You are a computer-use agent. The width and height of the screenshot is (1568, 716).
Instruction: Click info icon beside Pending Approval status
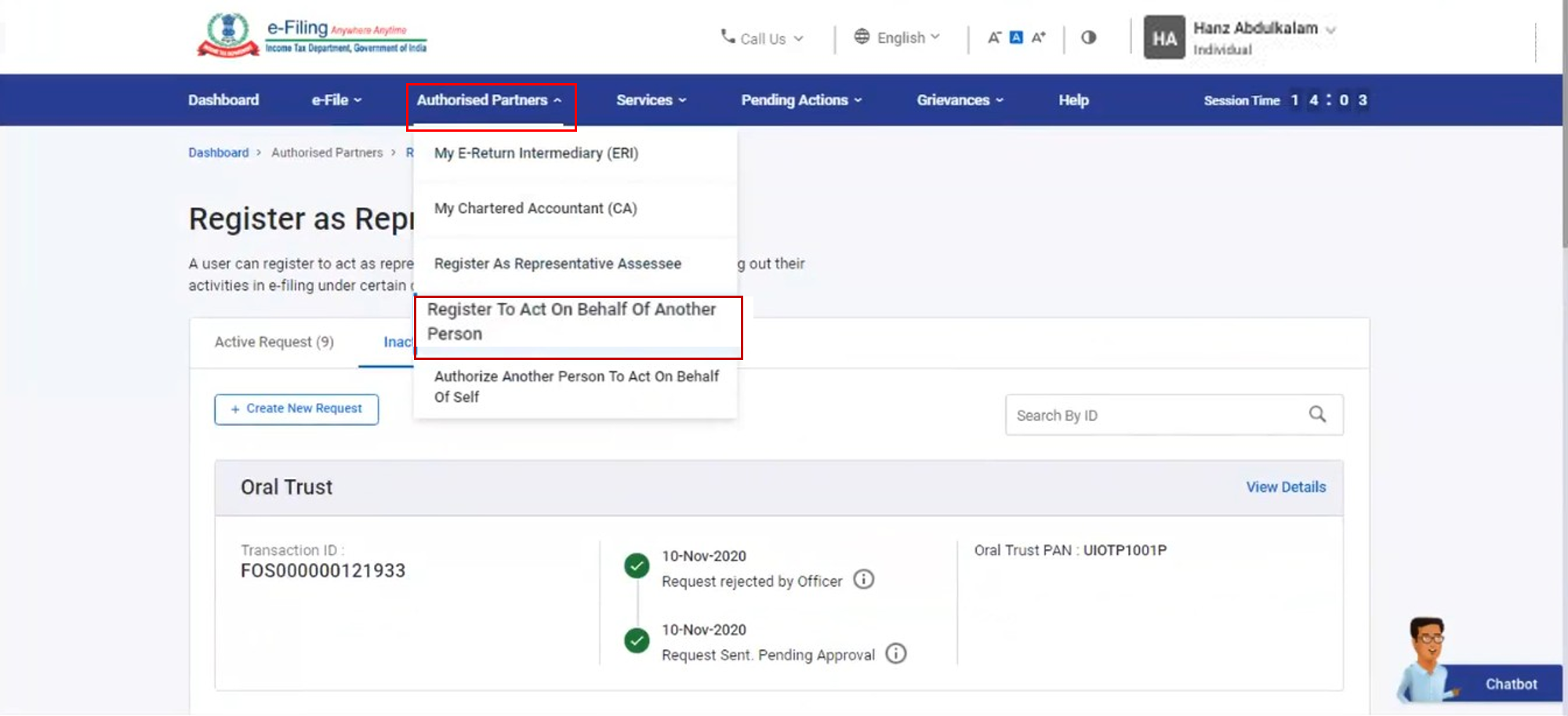coord(895,653)
